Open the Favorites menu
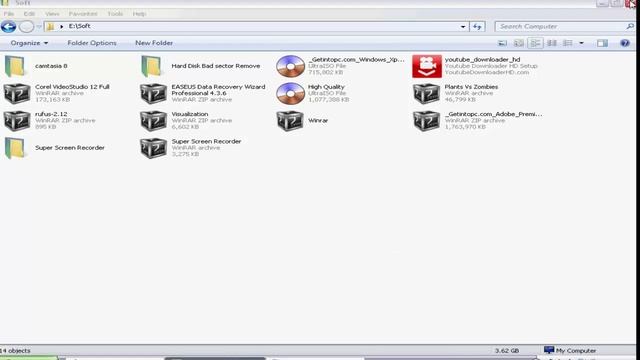This screenshot has height=360, width=640. [83, 14]
